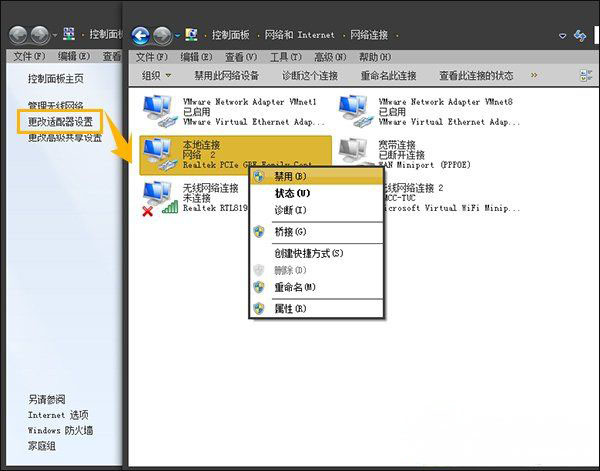Open the 工具(T) menu

click(x=285, y=57)
